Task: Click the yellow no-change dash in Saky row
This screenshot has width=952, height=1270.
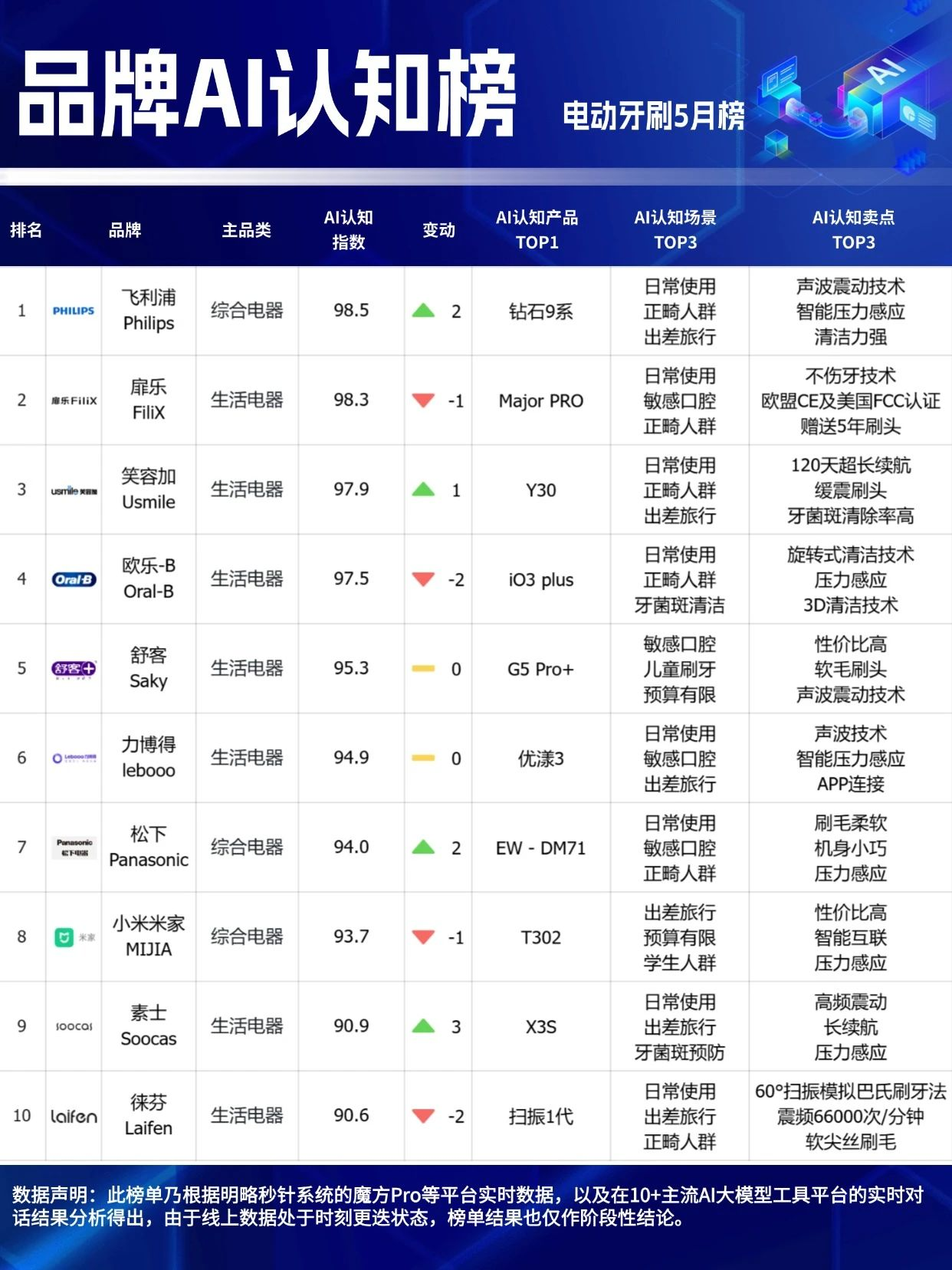Action: pyautogui.click(x=423, y=669)
